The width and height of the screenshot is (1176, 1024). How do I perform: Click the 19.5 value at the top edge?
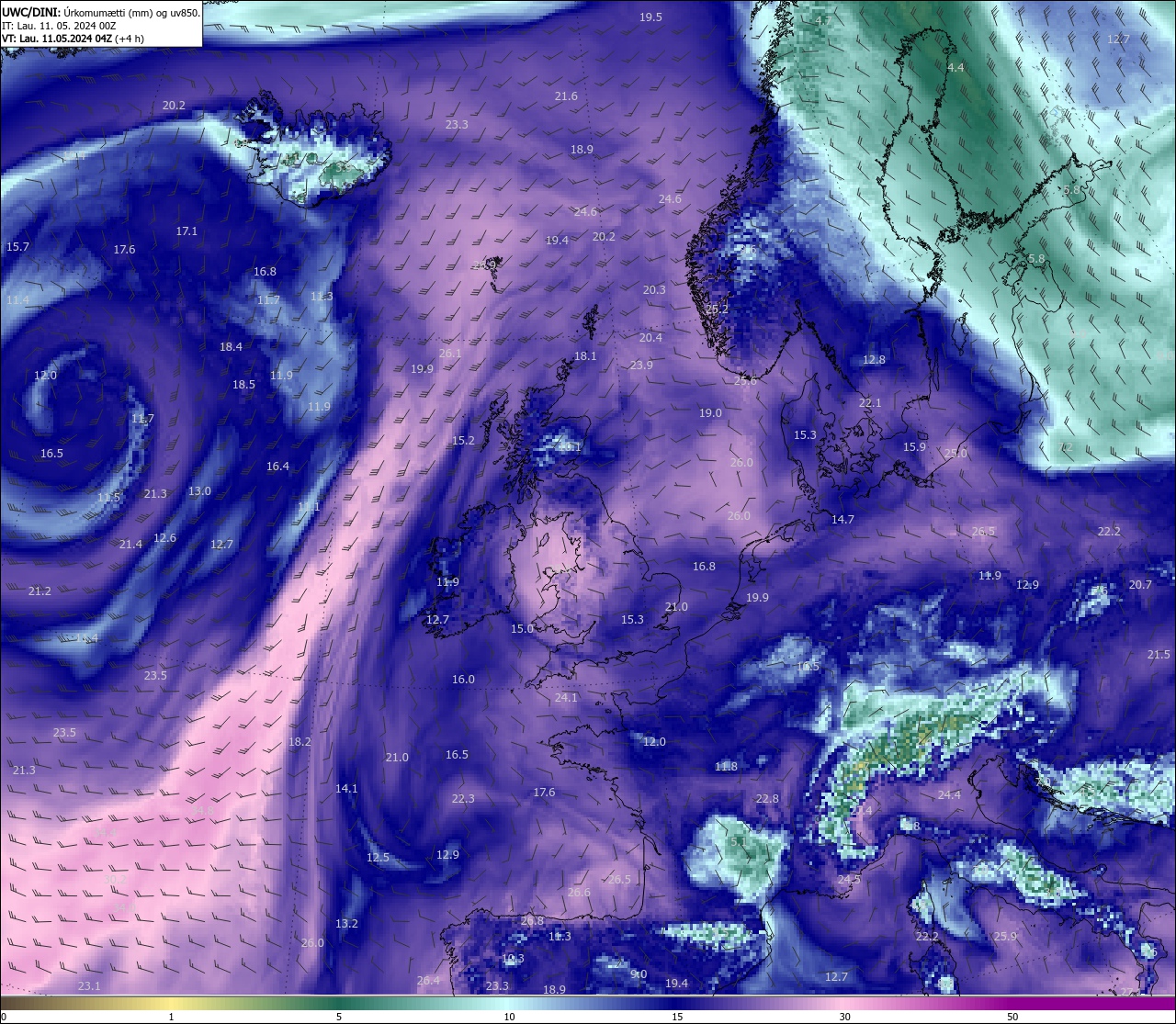point(650,17)
